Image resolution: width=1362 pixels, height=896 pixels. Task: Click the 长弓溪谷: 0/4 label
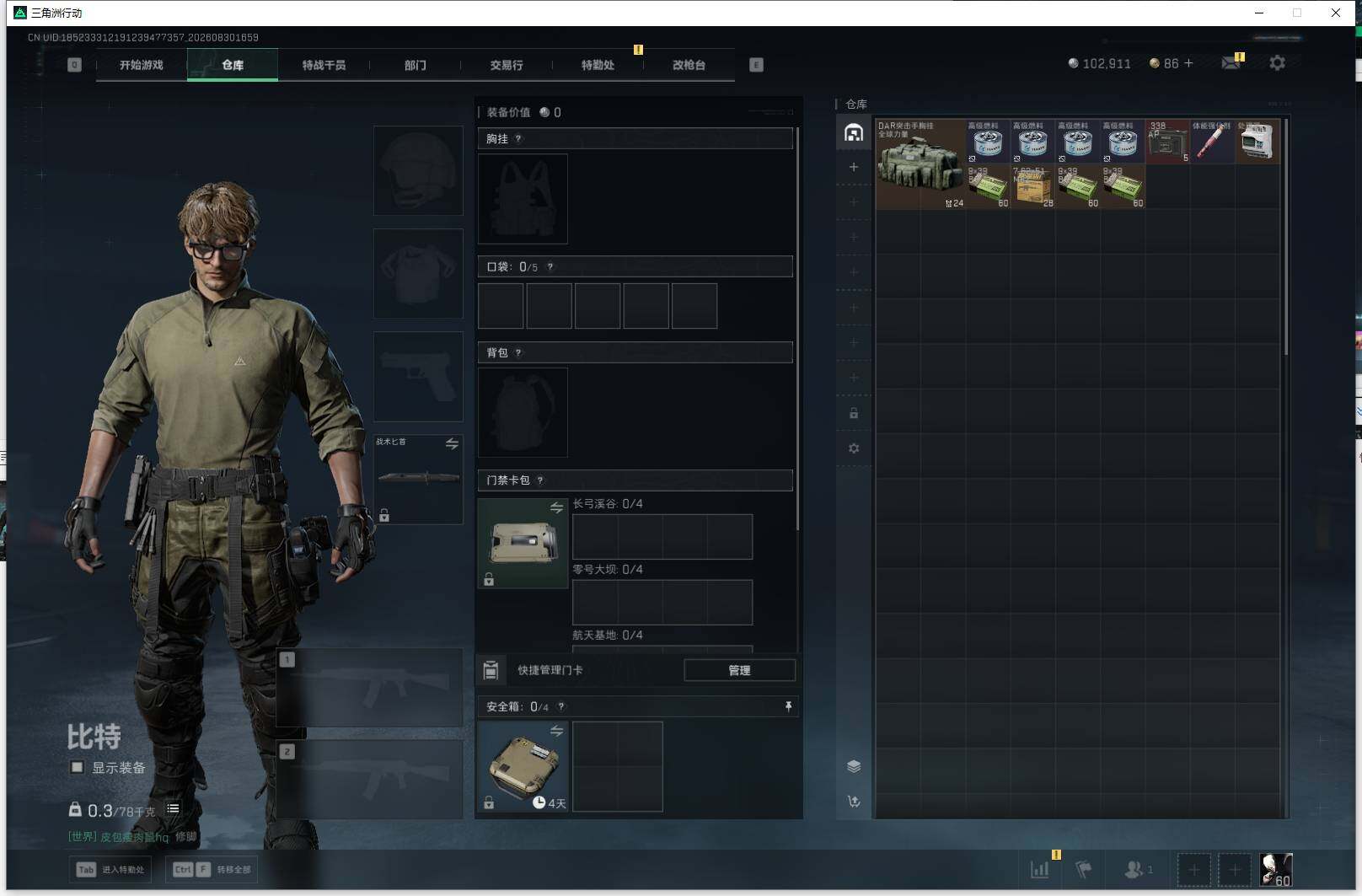608,504
